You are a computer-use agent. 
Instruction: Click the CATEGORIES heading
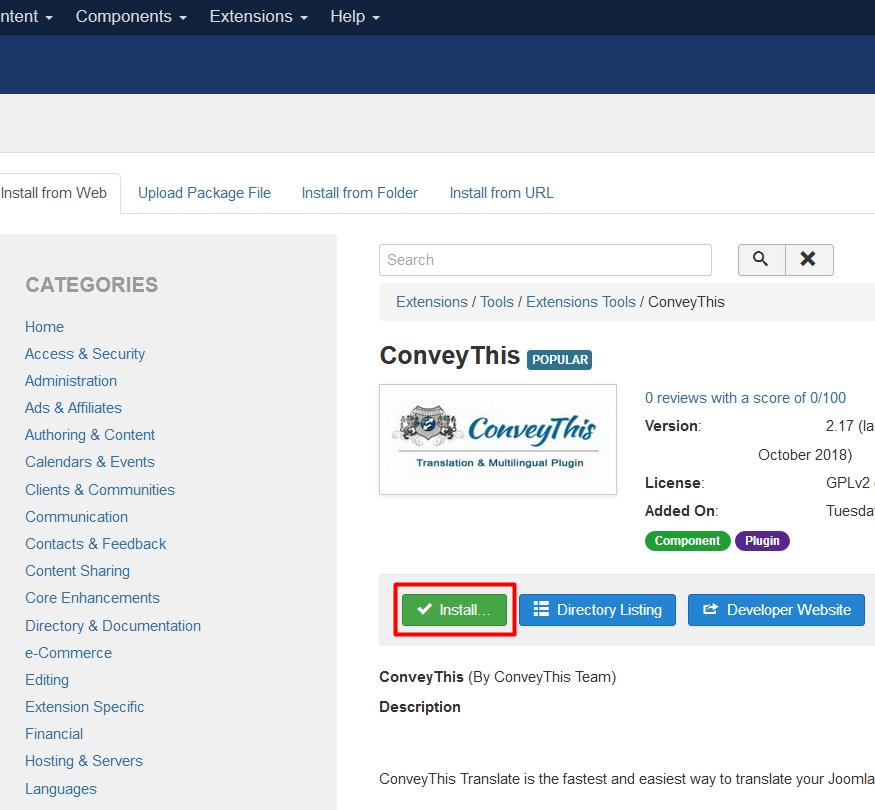click(92, 285)
